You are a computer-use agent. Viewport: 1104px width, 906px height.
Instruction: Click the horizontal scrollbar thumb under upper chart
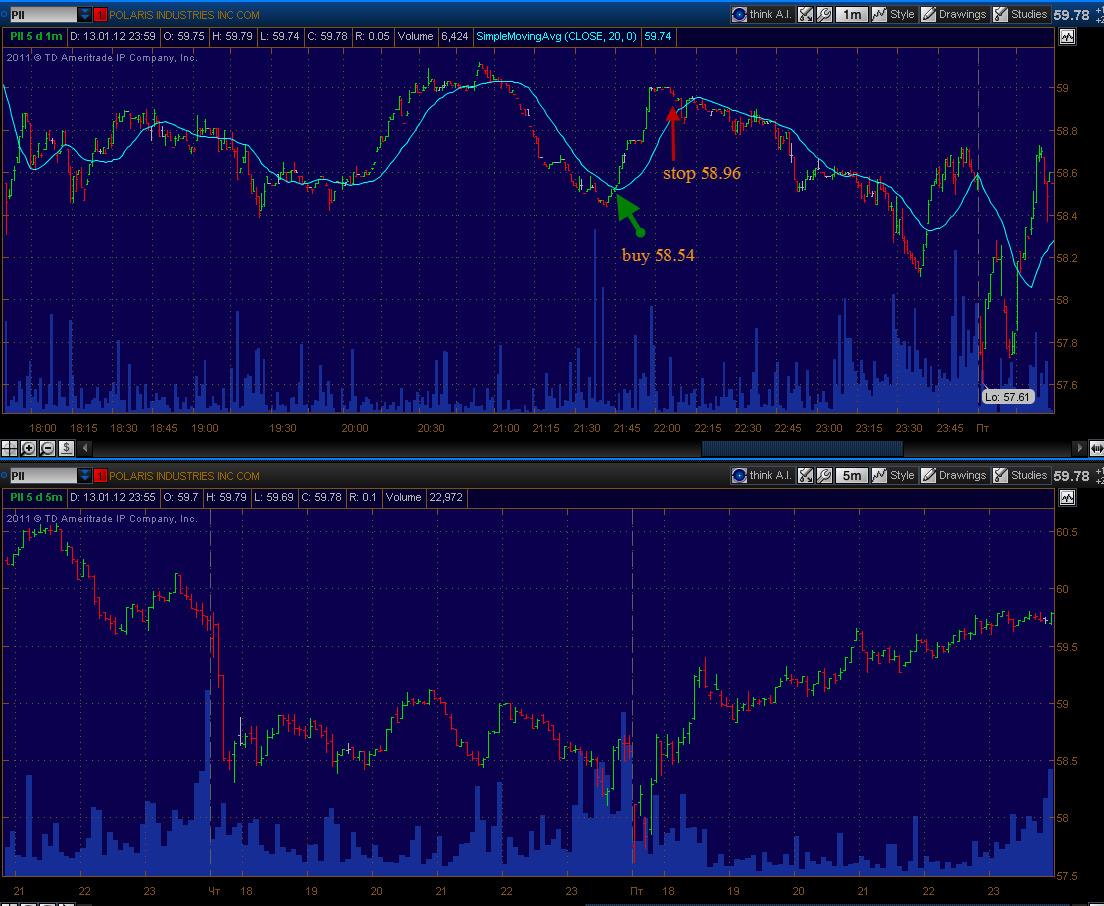[802, 448]
